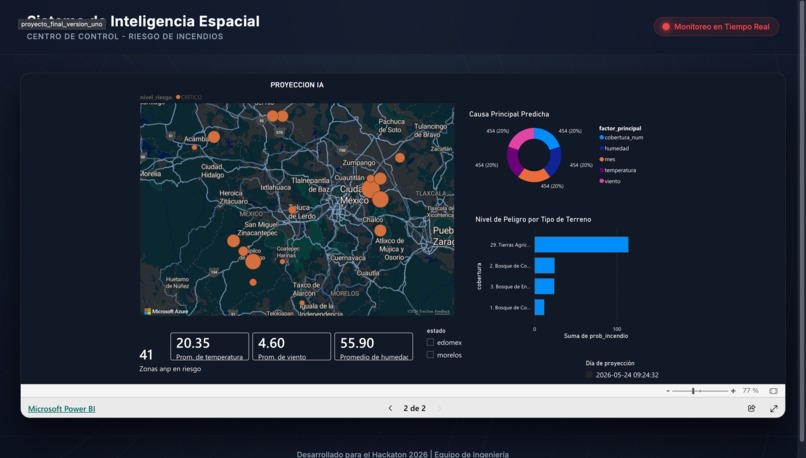Select the 3. Bosque de En... bar

(544, 286)
